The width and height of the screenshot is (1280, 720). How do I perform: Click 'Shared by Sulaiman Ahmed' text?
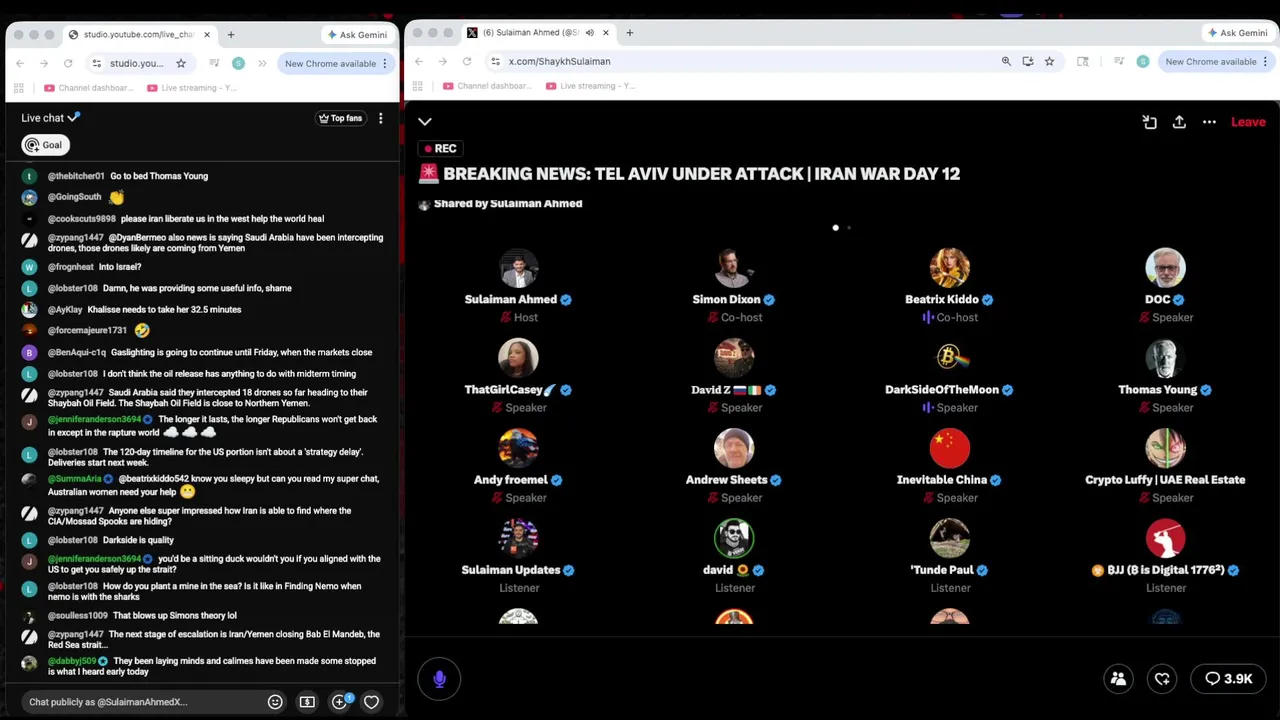pos(508,204)
